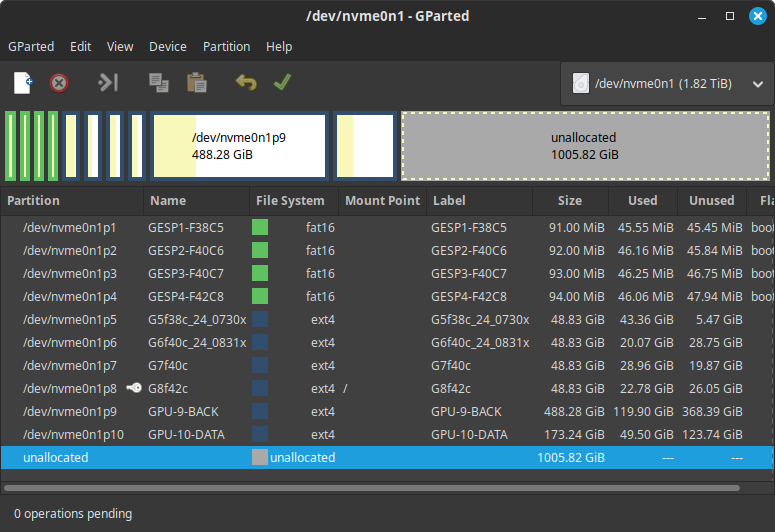Image resolution: width=775 pixels, height=532 pixels.
Task: Click the 43.36 GiB used value
Action: coord(646,319)
